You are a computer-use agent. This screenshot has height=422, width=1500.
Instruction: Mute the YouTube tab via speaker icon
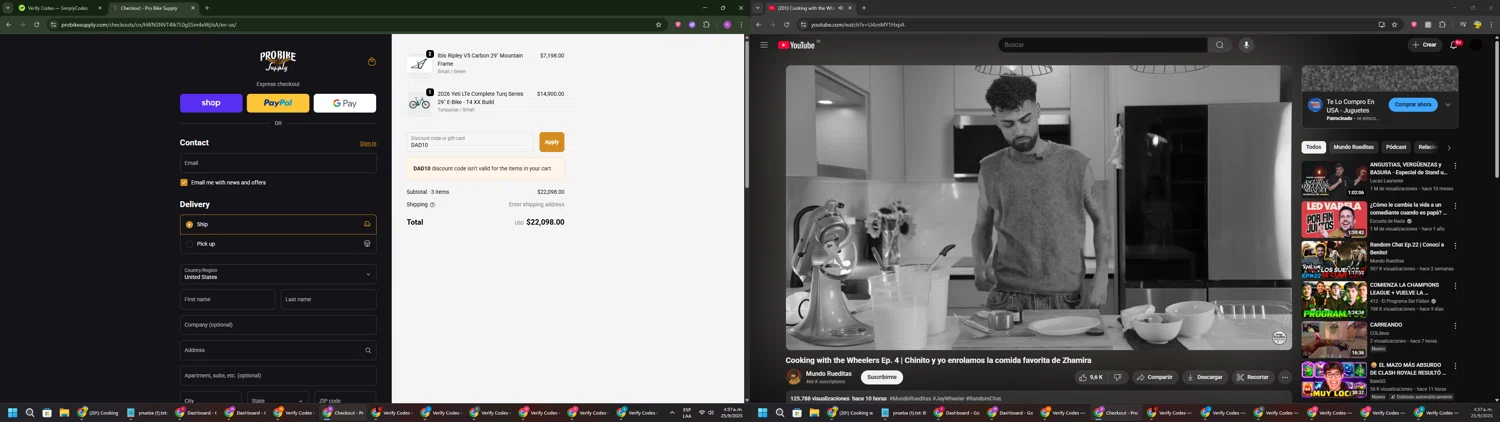841,8
